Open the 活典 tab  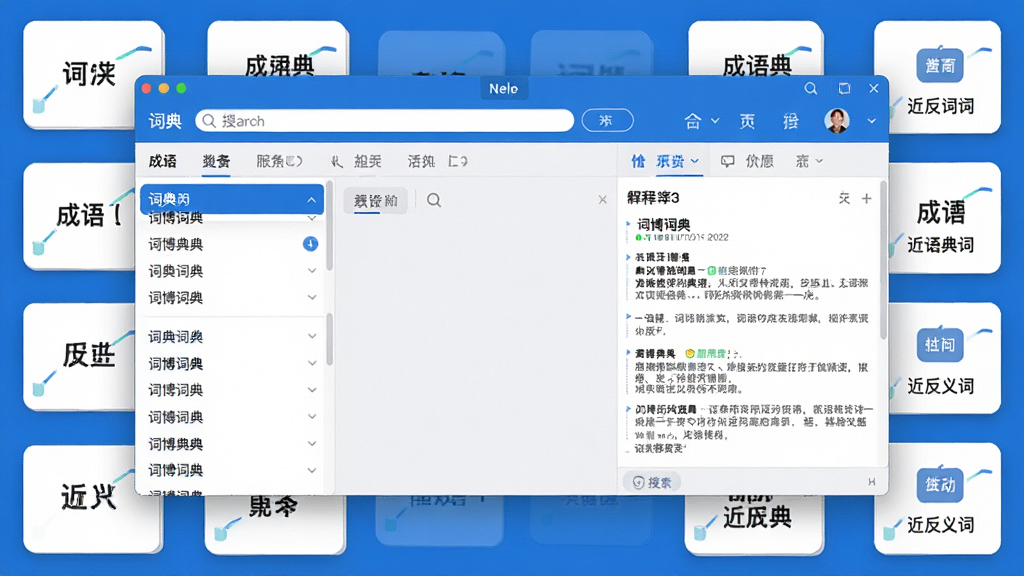[x=421, y=161]
